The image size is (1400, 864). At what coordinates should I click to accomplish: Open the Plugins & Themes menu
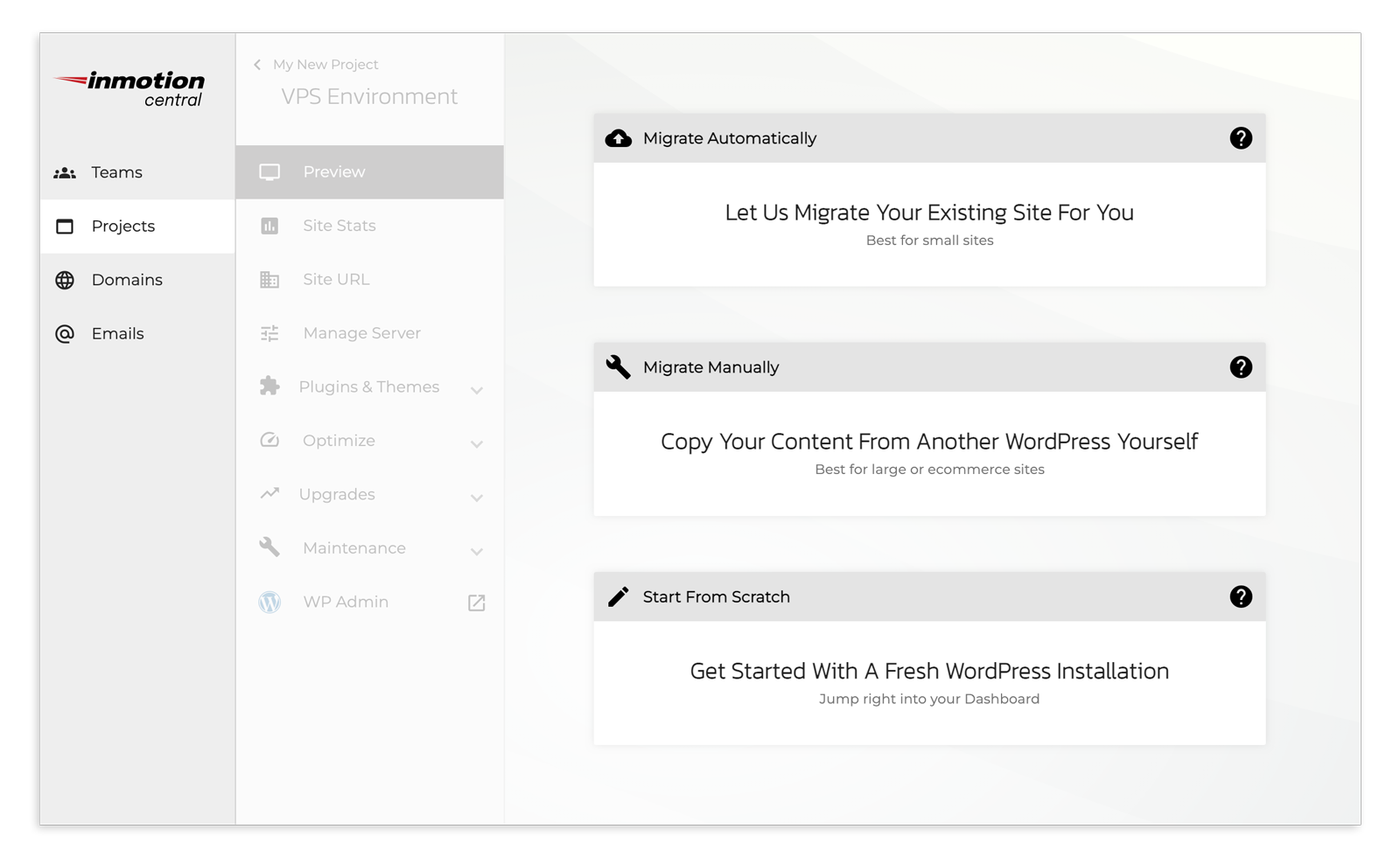[369, 387]
